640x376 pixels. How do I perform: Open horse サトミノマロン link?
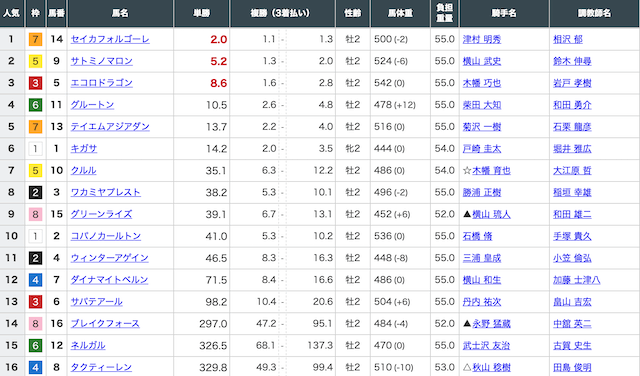coord(102,61)
